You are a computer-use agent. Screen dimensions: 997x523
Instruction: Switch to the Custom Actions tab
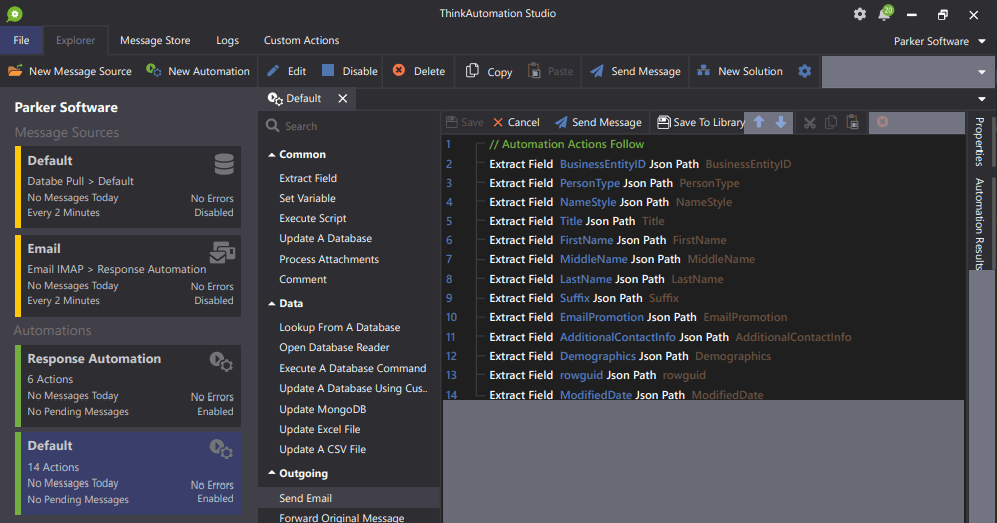(x=301, y=40)
